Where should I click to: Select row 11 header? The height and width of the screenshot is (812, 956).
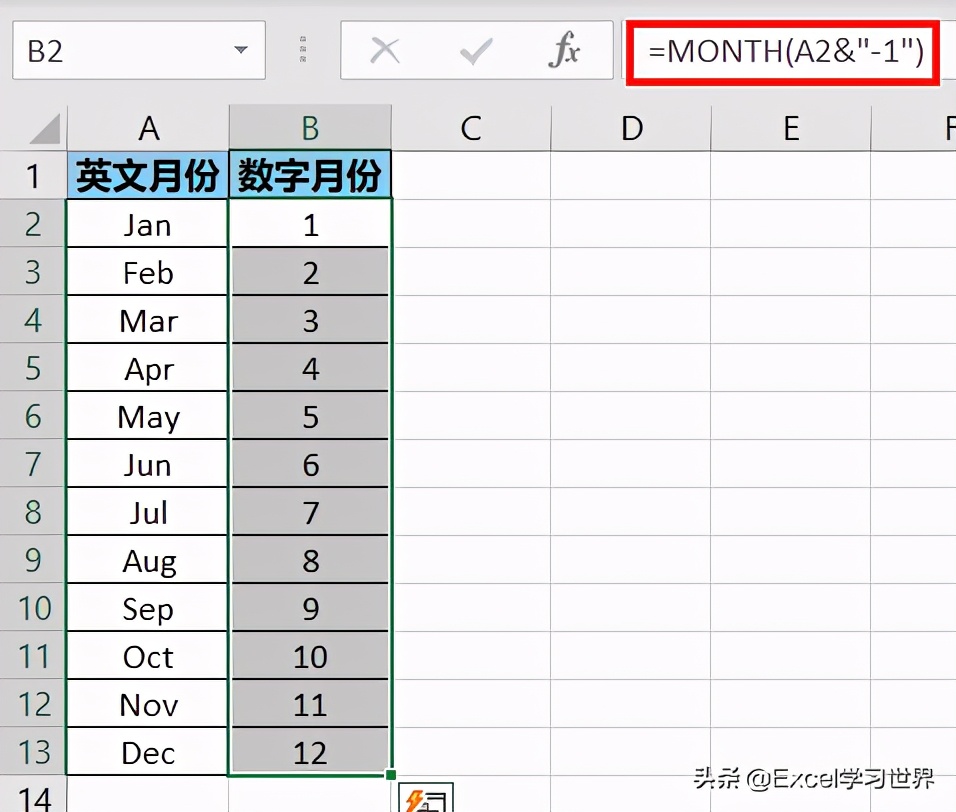33,656
